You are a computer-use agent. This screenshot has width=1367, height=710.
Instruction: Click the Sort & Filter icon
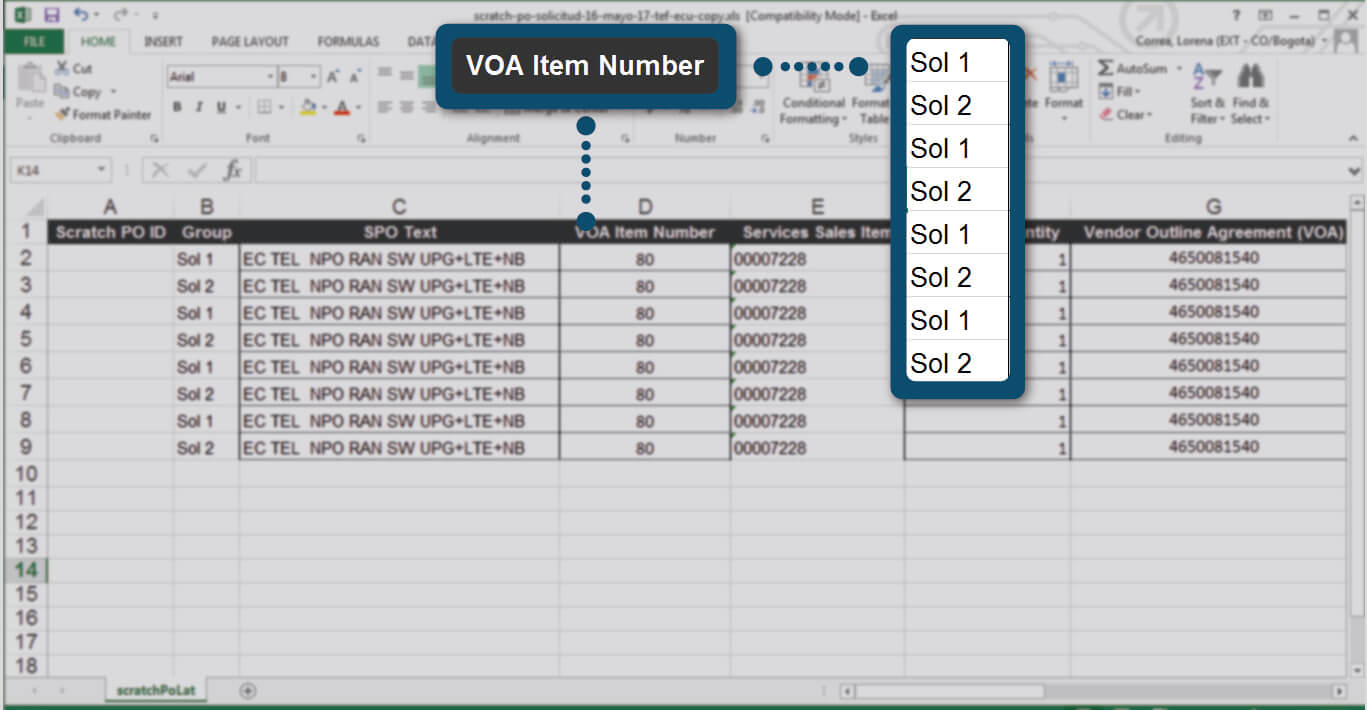point(1207,77)
